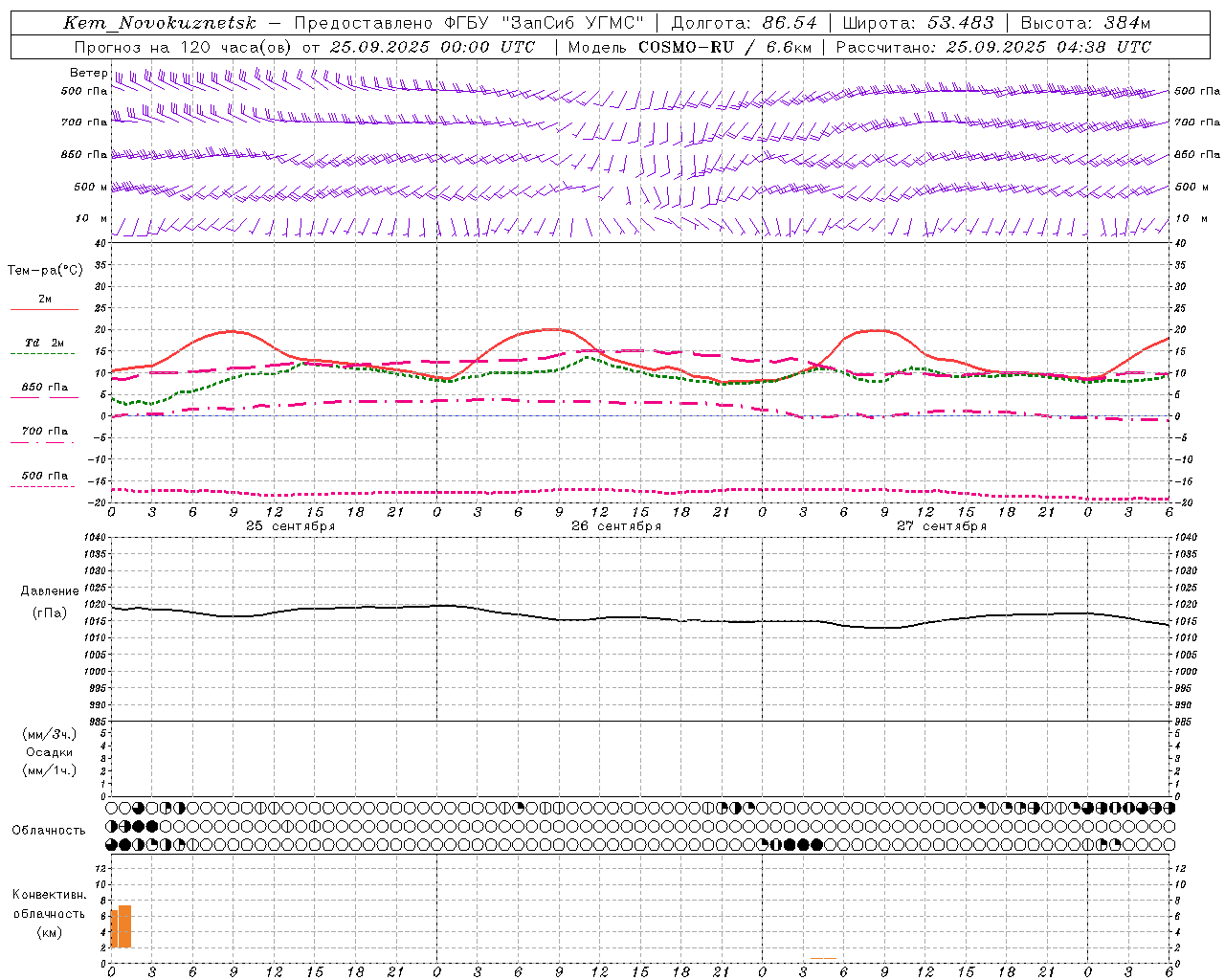This screenshot has width=1225, height=980.
Task: Click the Модель COSMO-RU / 6.6км label
Action: 689,47
